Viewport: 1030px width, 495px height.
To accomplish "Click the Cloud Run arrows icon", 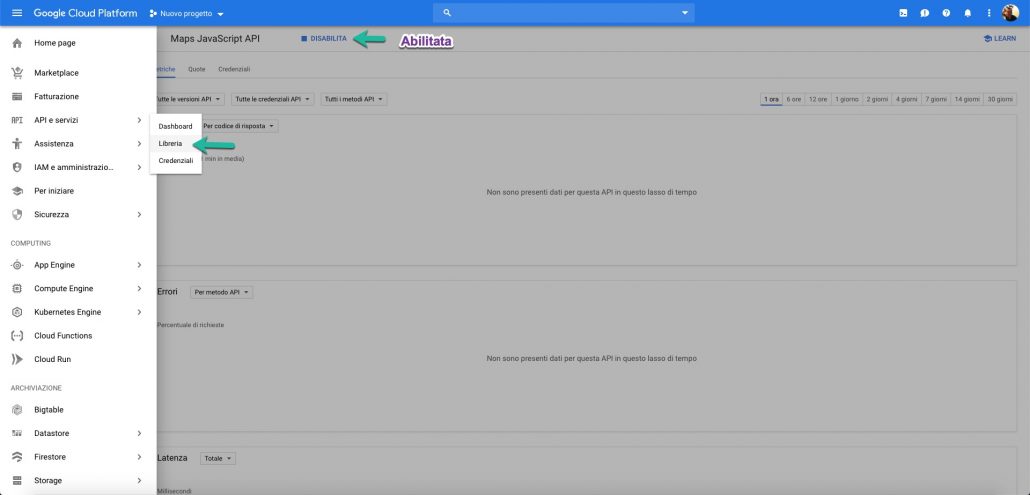I will click(x=17, y=360).
